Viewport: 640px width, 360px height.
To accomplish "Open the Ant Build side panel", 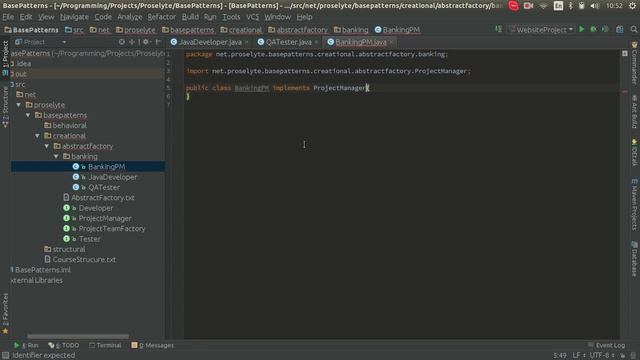I will (634, 111).
